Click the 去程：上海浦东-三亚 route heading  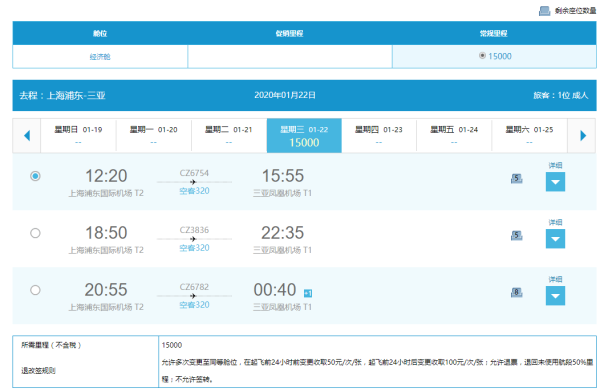pyautogui.click(x=62, y=95)
